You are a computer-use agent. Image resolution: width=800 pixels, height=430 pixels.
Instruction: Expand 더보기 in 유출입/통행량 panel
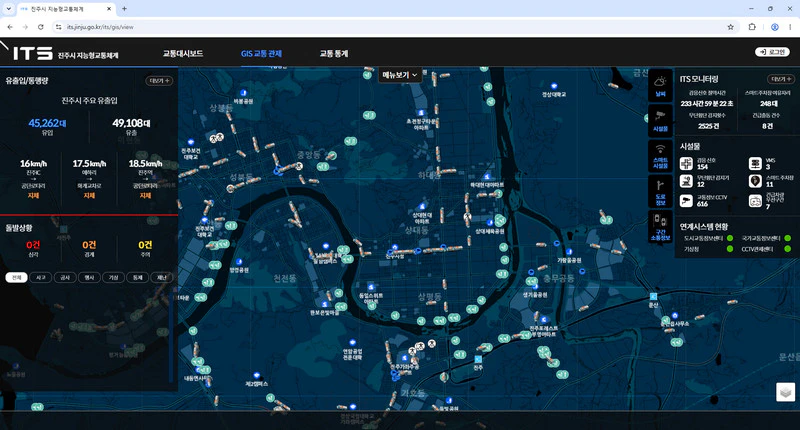click(159, 81)
